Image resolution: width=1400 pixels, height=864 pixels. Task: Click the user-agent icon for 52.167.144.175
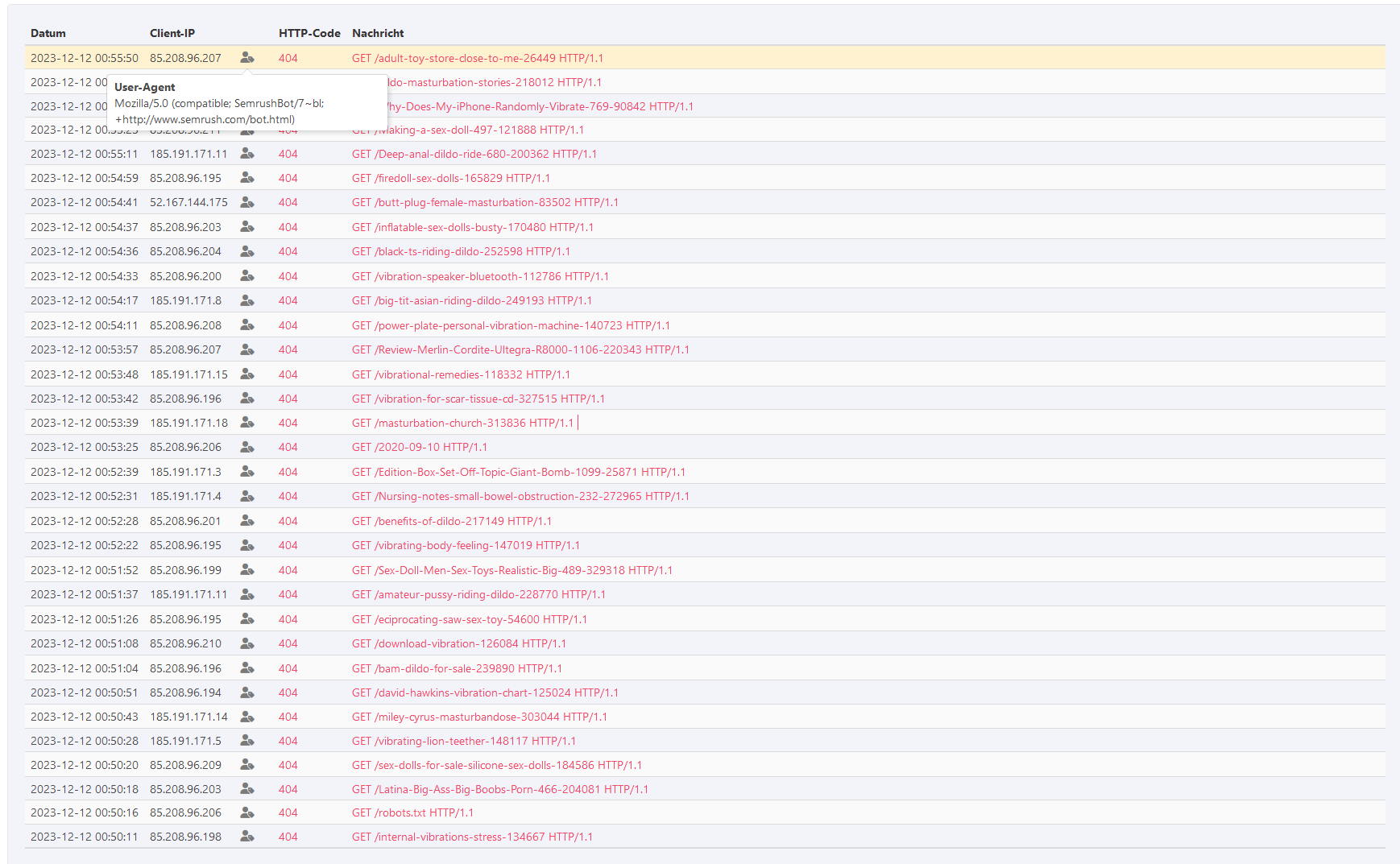(x=247, y=202)
